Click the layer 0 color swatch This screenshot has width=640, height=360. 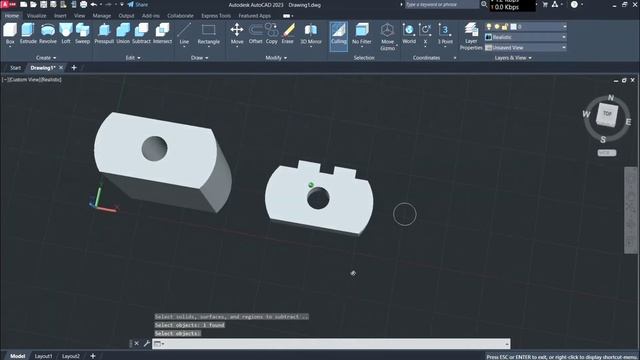point(513,27)
